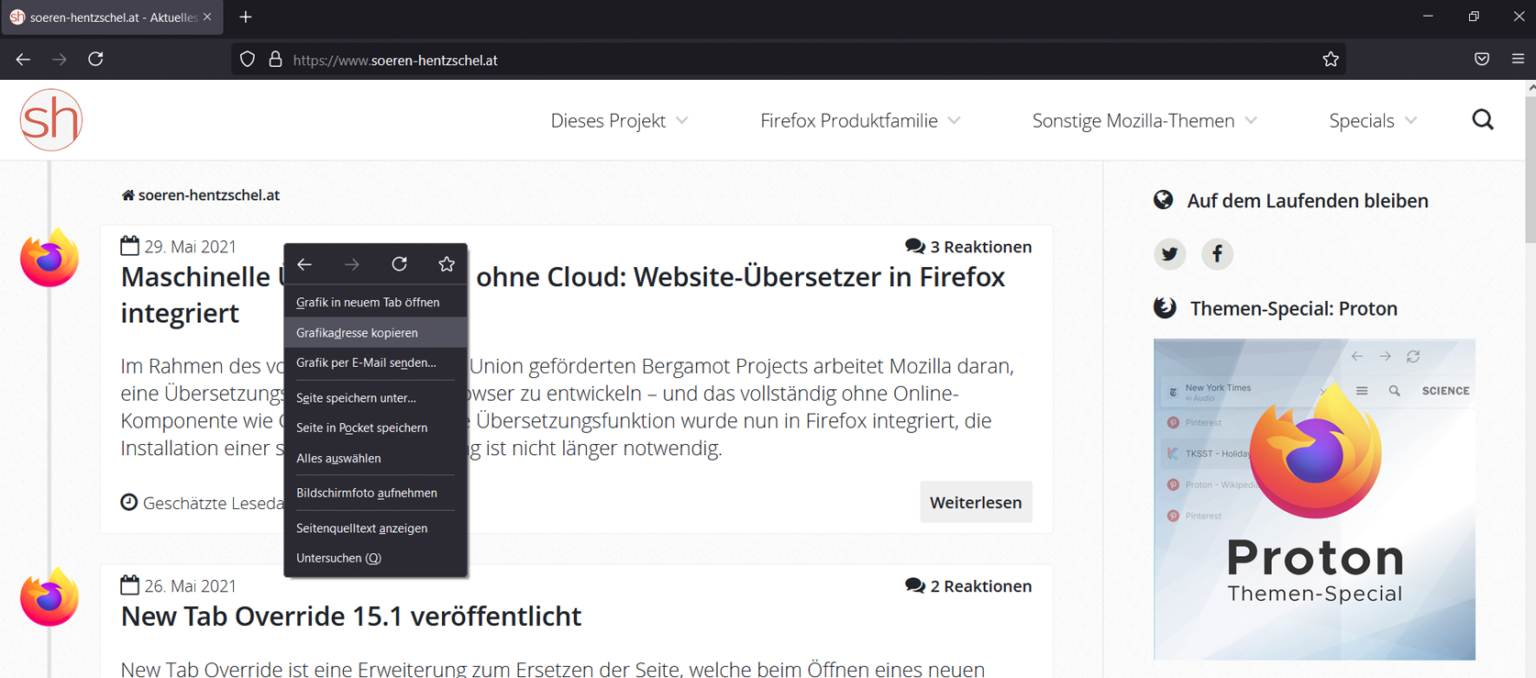Viewport: 1536px width, 678px height.
Task: Click the forward navigation arrow in the context menu
Action: tap(351, 264)
